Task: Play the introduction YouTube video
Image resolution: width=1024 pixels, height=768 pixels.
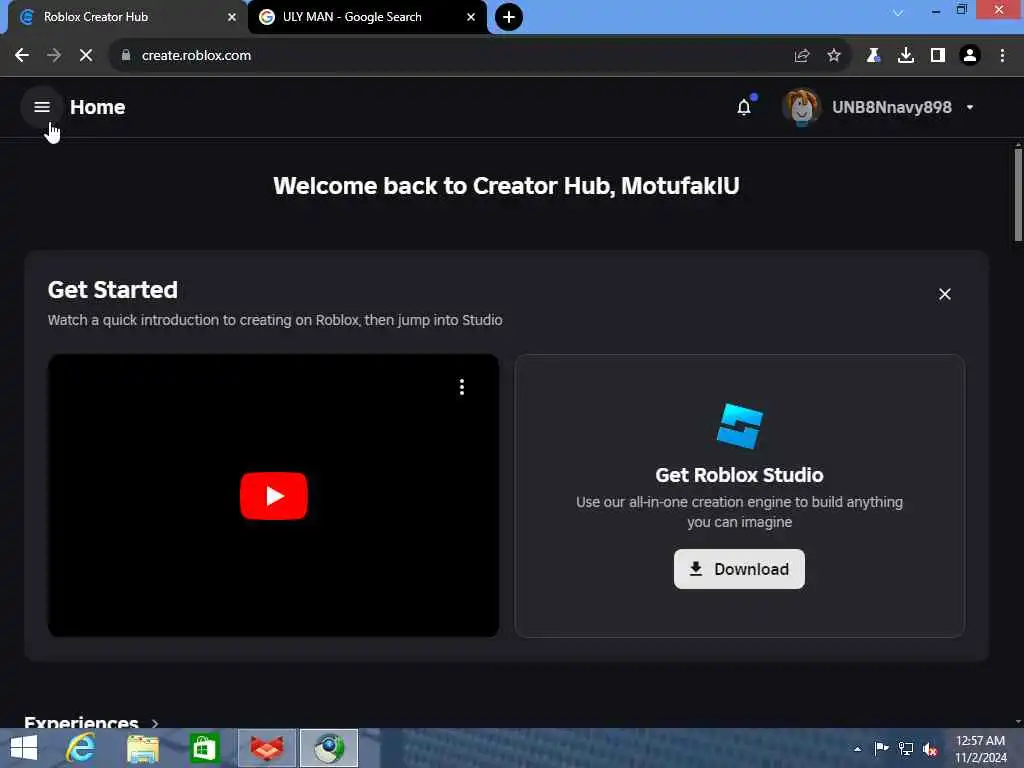Action: point(274,496)
